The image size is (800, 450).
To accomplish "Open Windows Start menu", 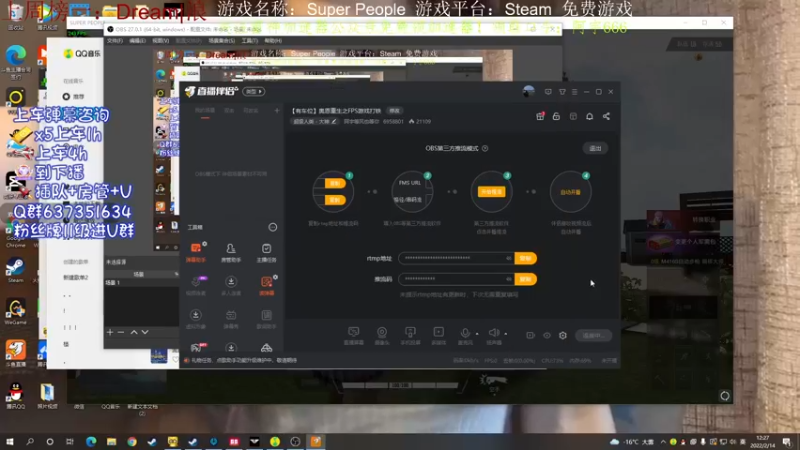I will 9,441.
